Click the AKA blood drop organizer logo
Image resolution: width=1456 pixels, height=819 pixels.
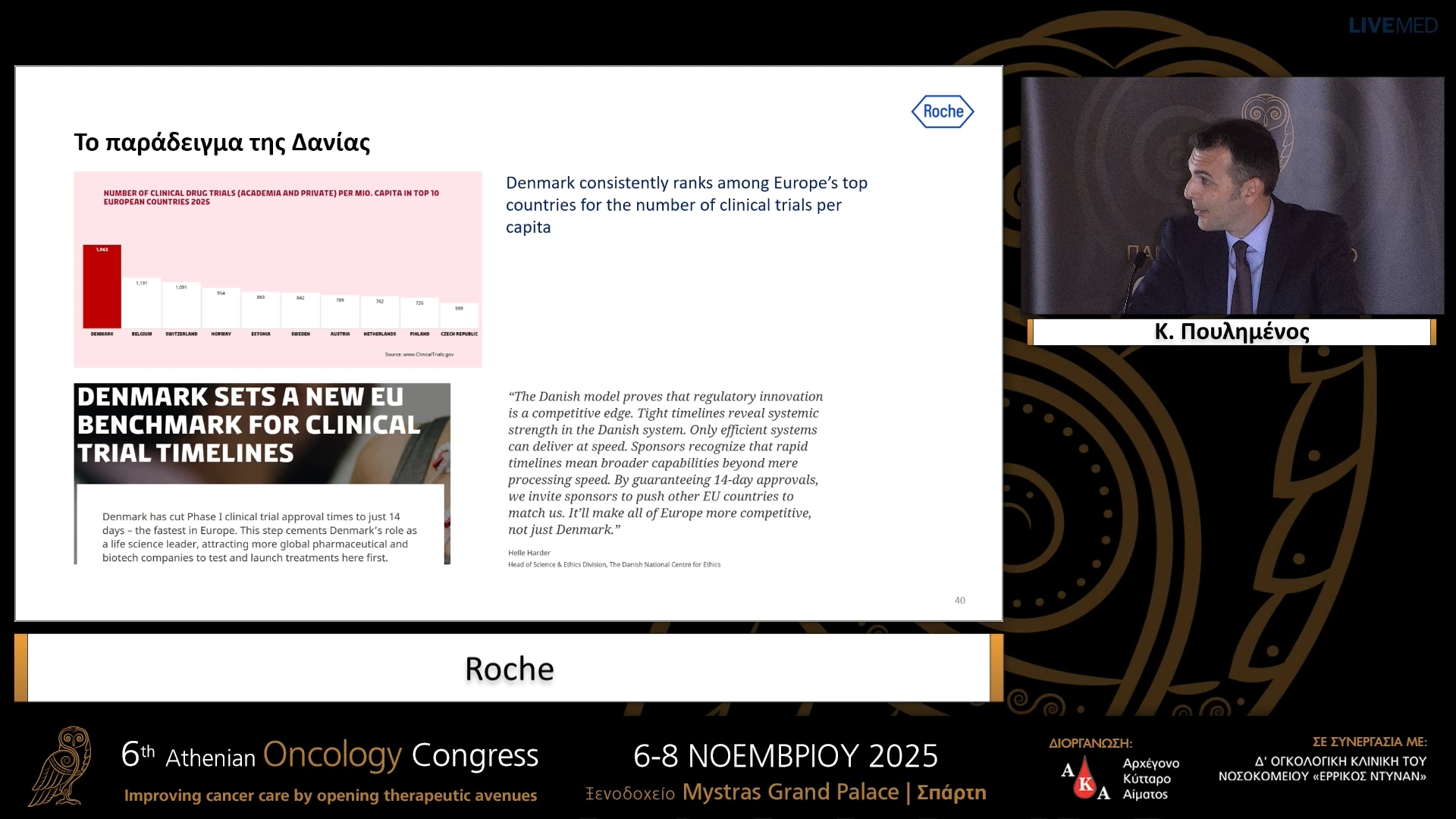coord(1085,778)
